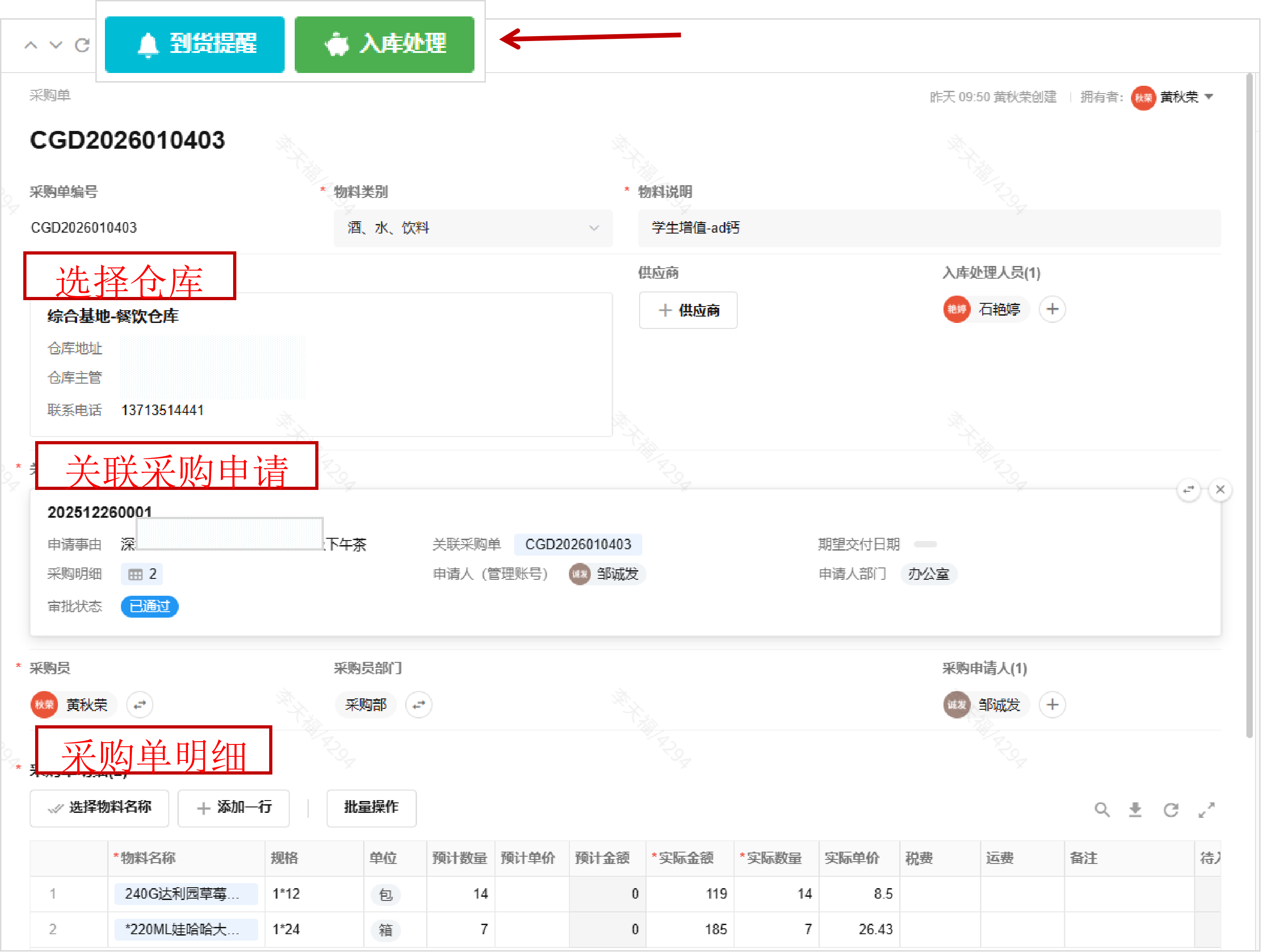Go to next record with down chevron
1261x952 pixels.
click(x=56, y=45)
